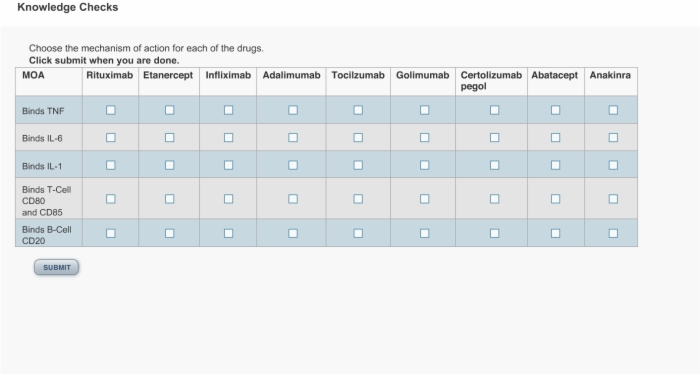Screen dimensions: 700x374
Task: Select Binds T-Cell CD80 for Golimumab
Action: pos(425,199)
